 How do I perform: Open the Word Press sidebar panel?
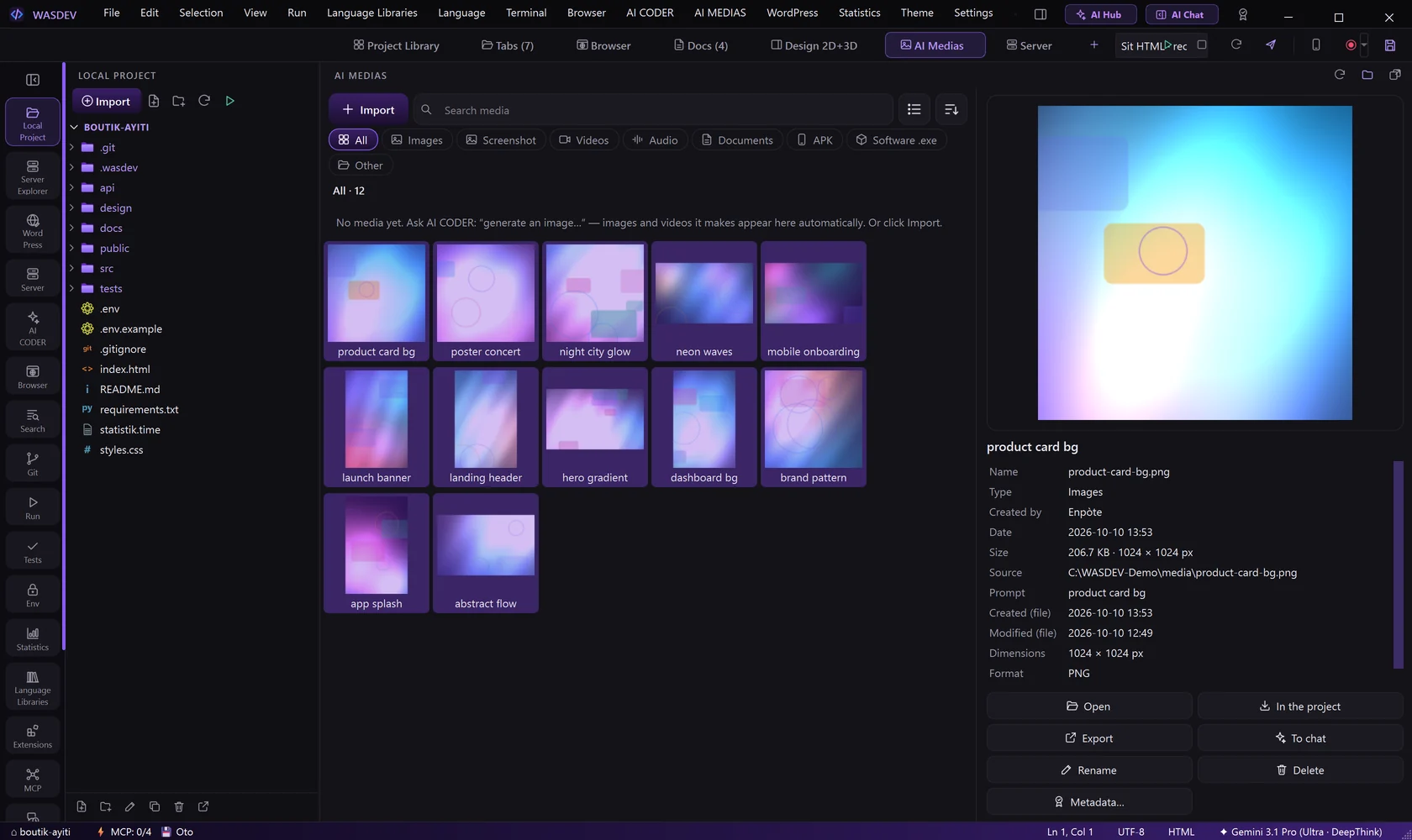click(x=33, y=230)
